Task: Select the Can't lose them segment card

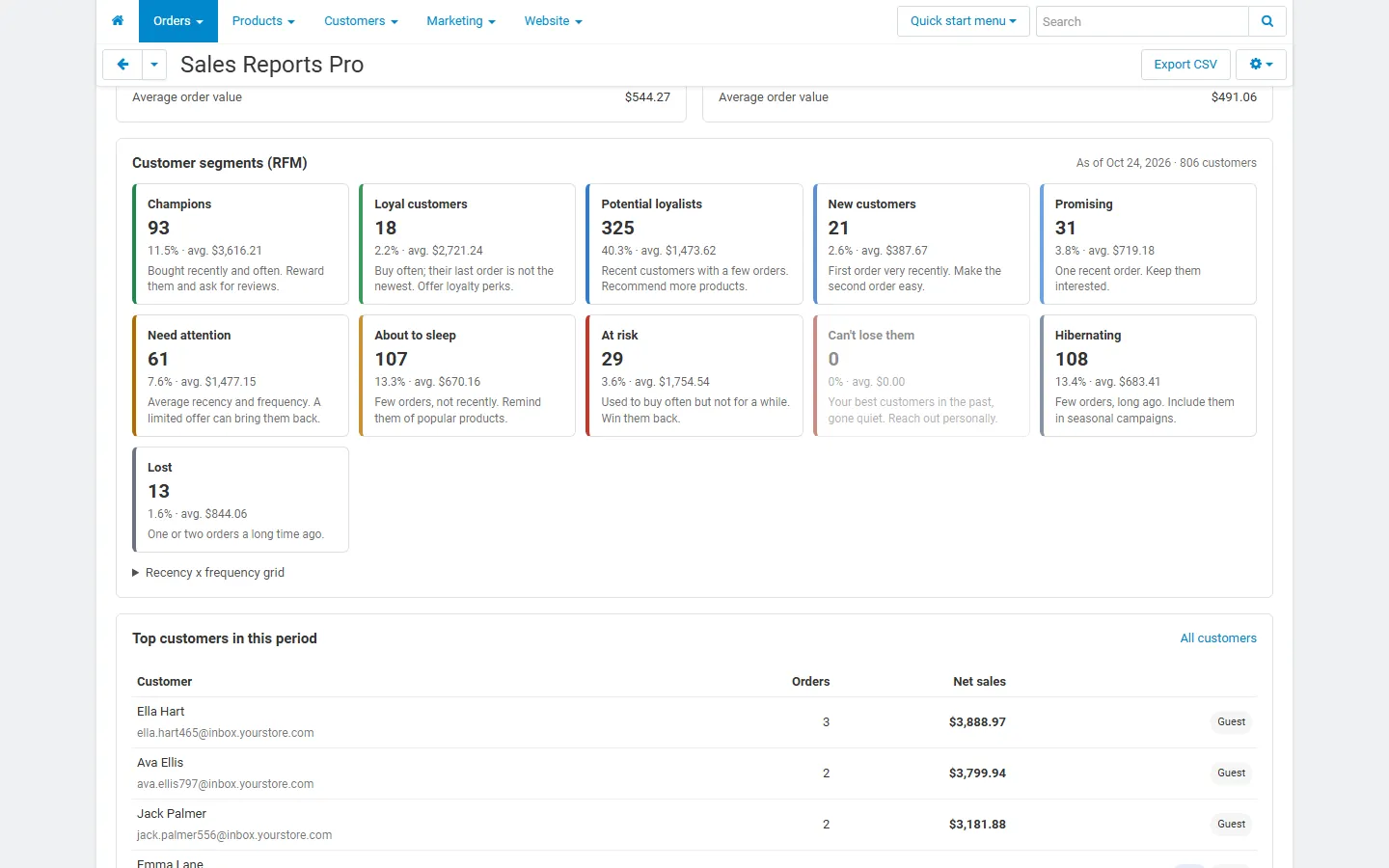Action: pos(921,376)
